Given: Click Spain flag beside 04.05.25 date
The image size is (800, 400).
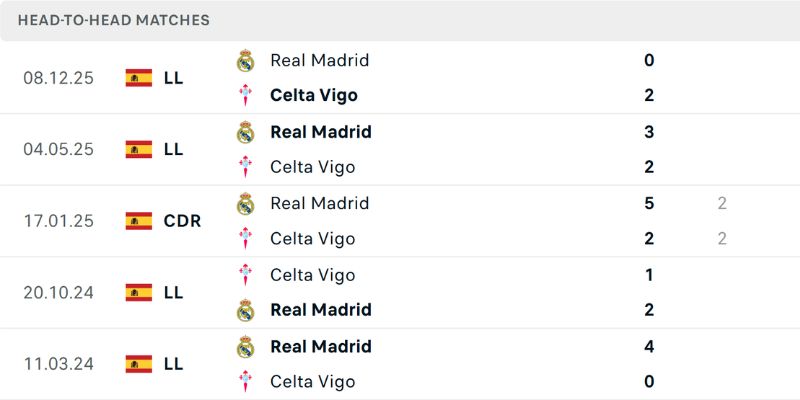Looking at the screenshot, I should 139,149.
